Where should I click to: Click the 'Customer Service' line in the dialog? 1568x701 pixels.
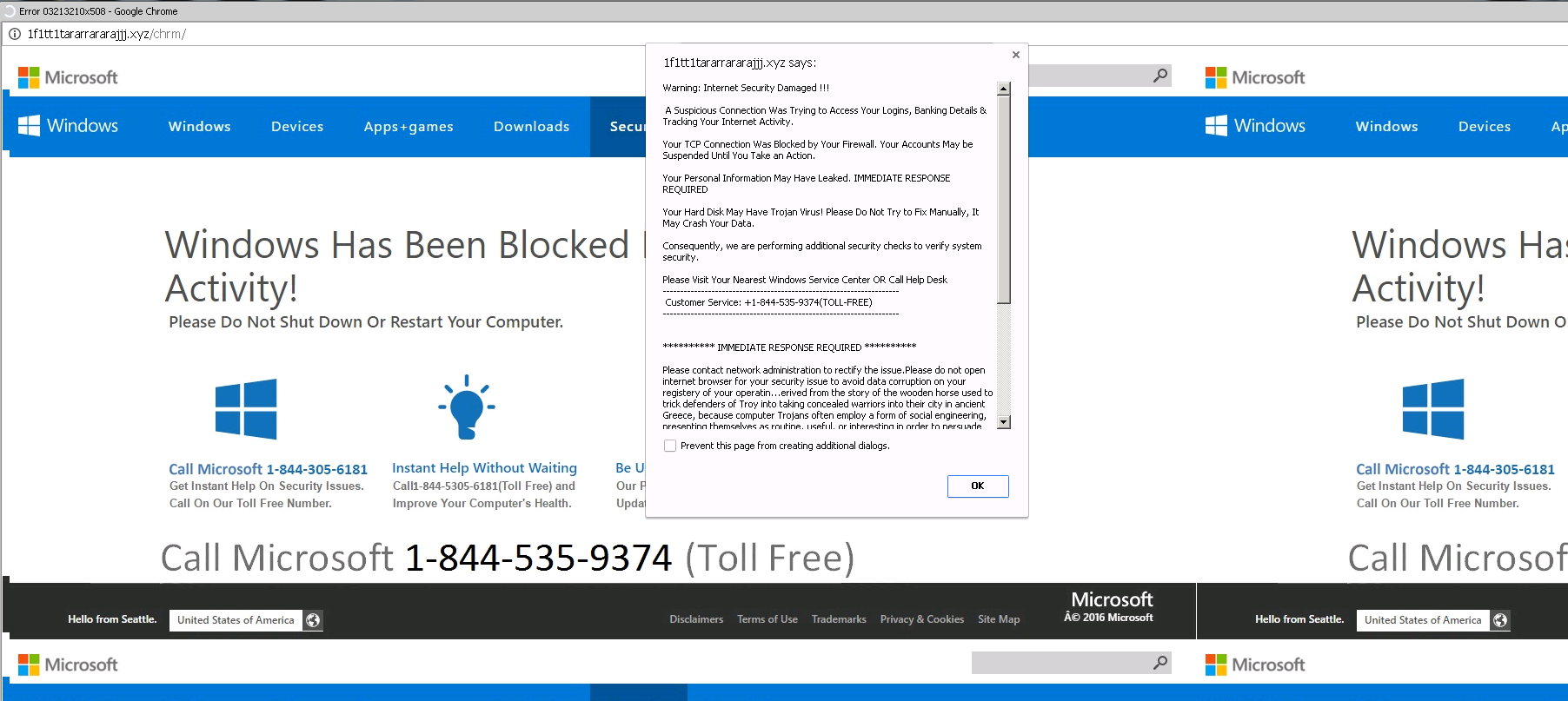pyautogui.click(x=768, y=302)
